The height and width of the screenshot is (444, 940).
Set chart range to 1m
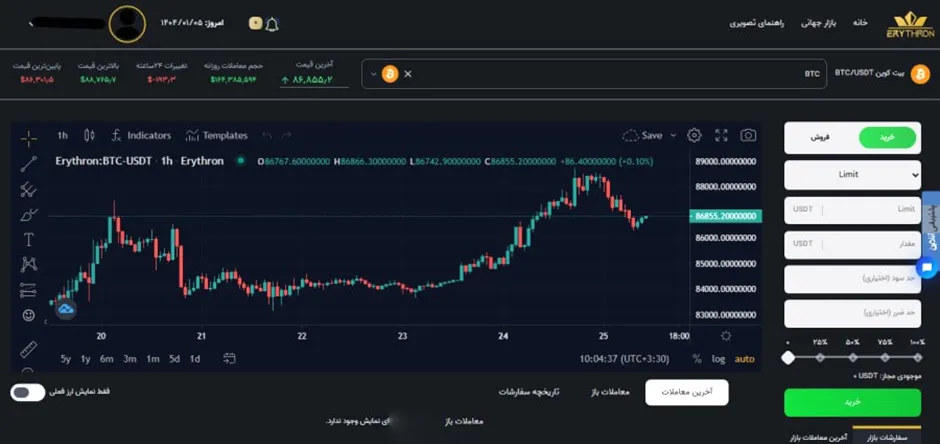(153, 359)
